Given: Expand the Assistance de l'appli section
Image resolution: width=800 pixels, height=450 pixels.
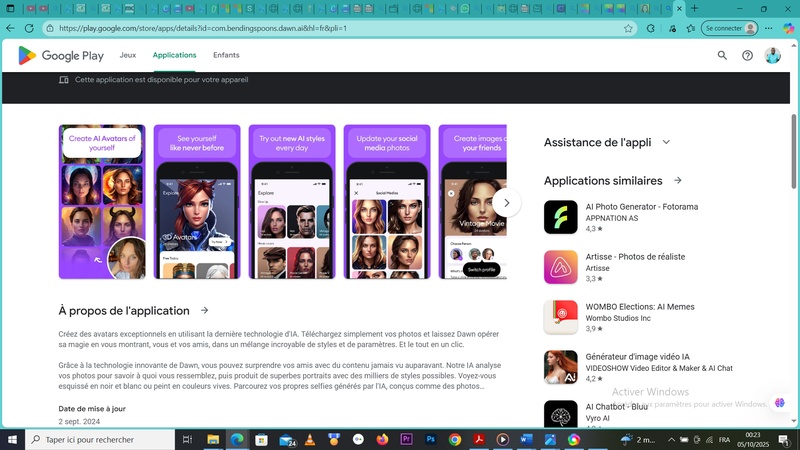Looking at the screenshot, I should [666, 143].
